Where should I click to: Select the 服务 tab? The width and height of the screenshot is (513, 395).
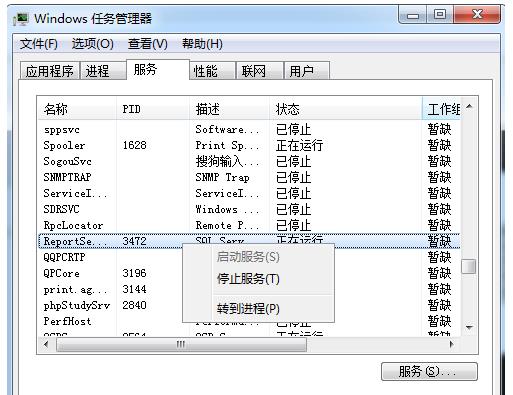click(158, 70)
